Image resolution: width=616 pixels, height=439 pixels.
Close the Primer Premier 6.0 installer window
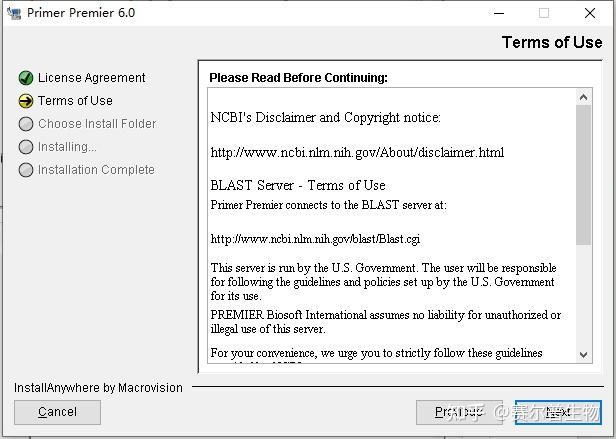point(590,13)
